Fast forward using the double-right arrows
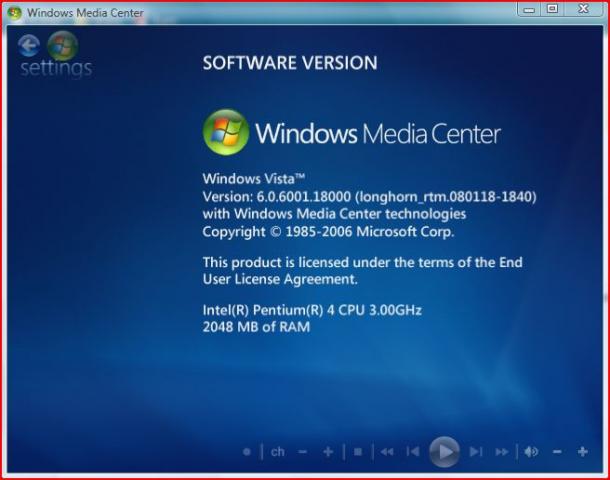 pyautogui.click(x=502, y=452)
